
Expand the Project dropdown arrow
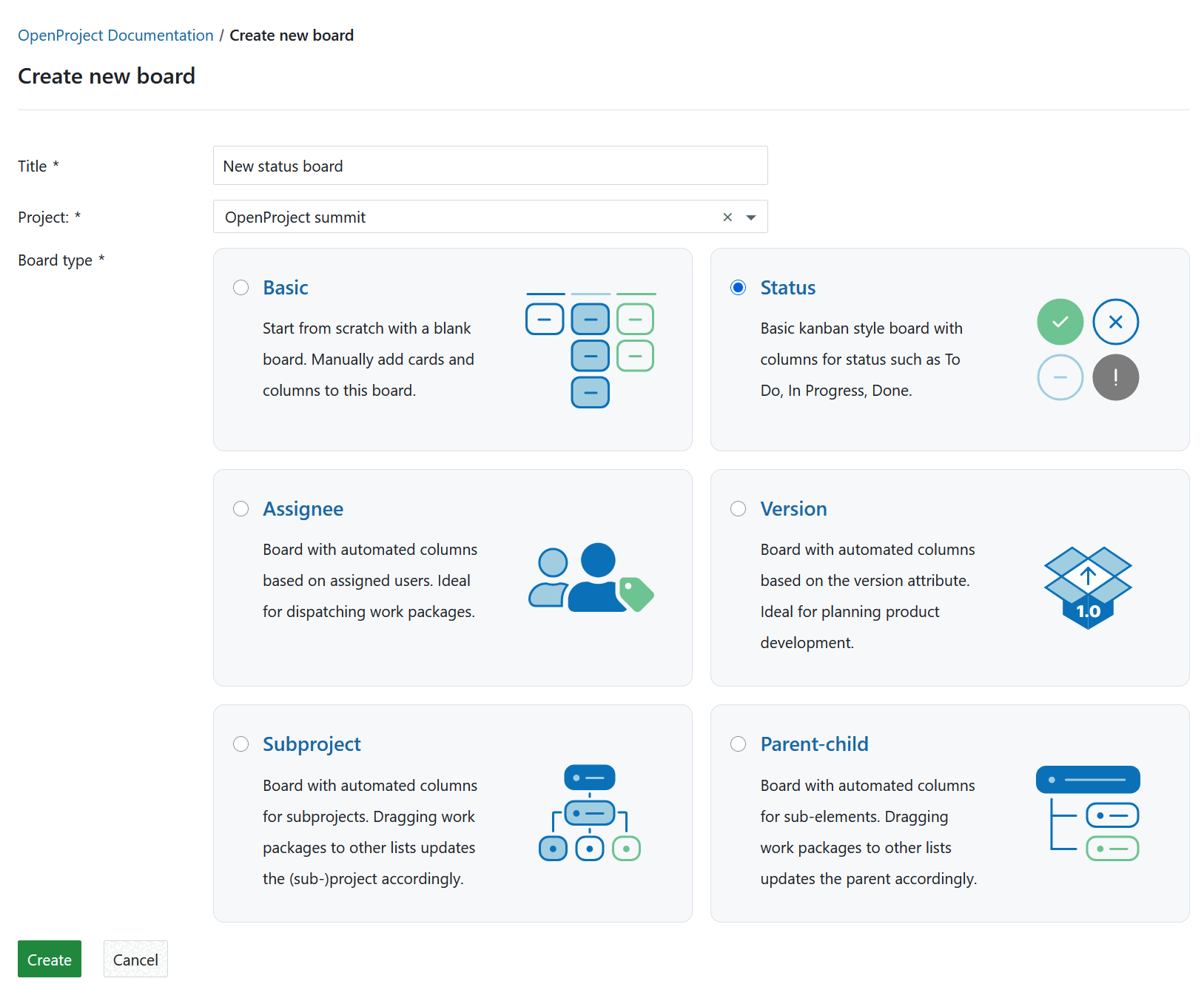click(x=751, y=218)
